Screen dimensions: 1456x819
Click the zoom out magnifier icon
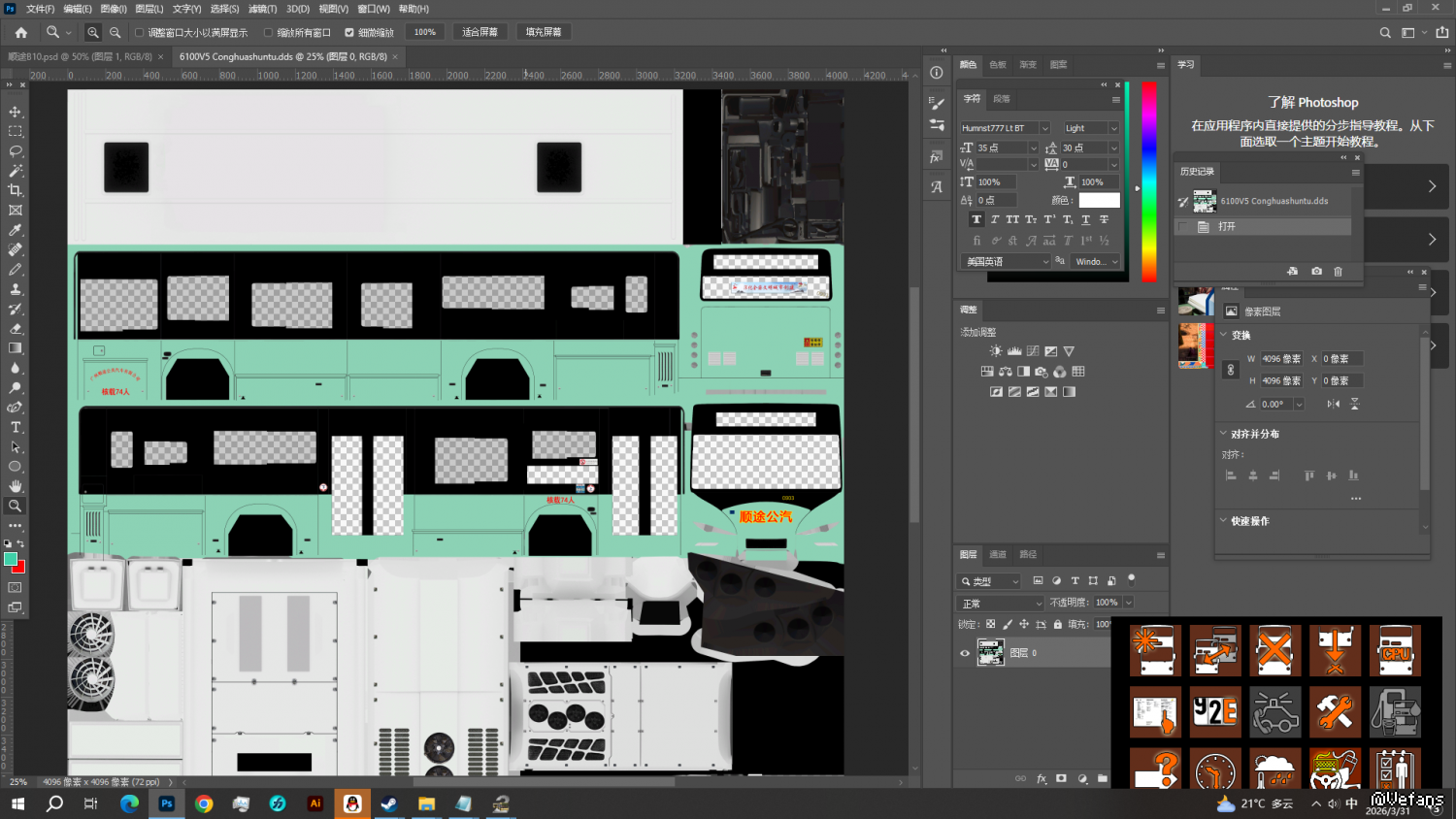click(115, 32)
